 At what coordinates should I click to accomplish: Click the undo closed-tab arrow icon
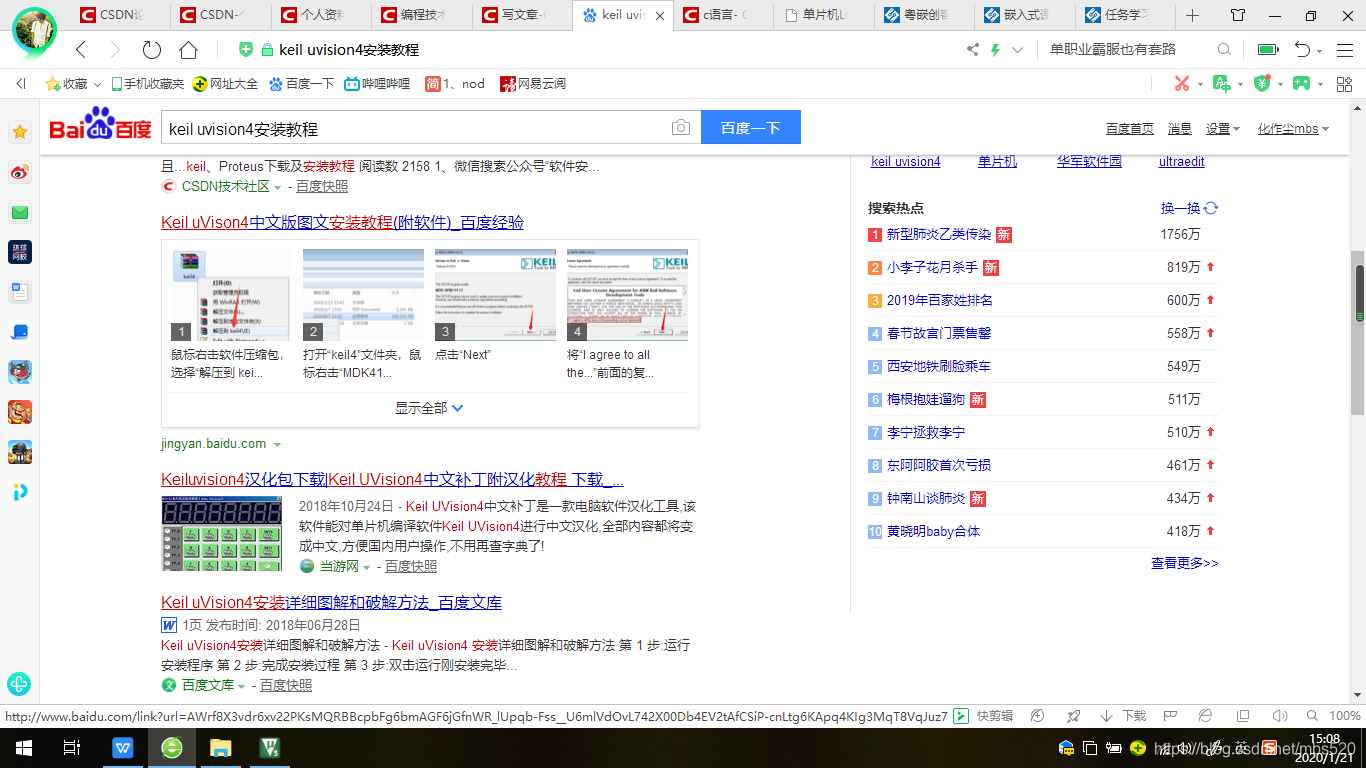[1302, 50]
